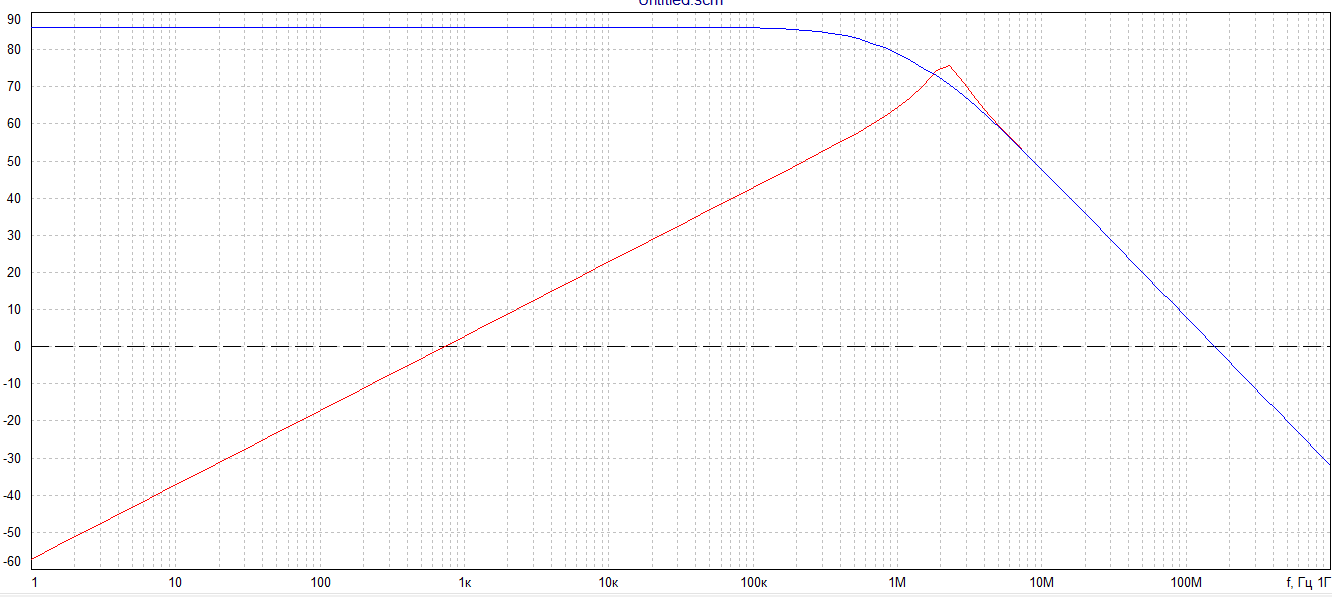The image size is (1332, 597).
Task: Click the "1M" frequency axis label
Action: 897,582
